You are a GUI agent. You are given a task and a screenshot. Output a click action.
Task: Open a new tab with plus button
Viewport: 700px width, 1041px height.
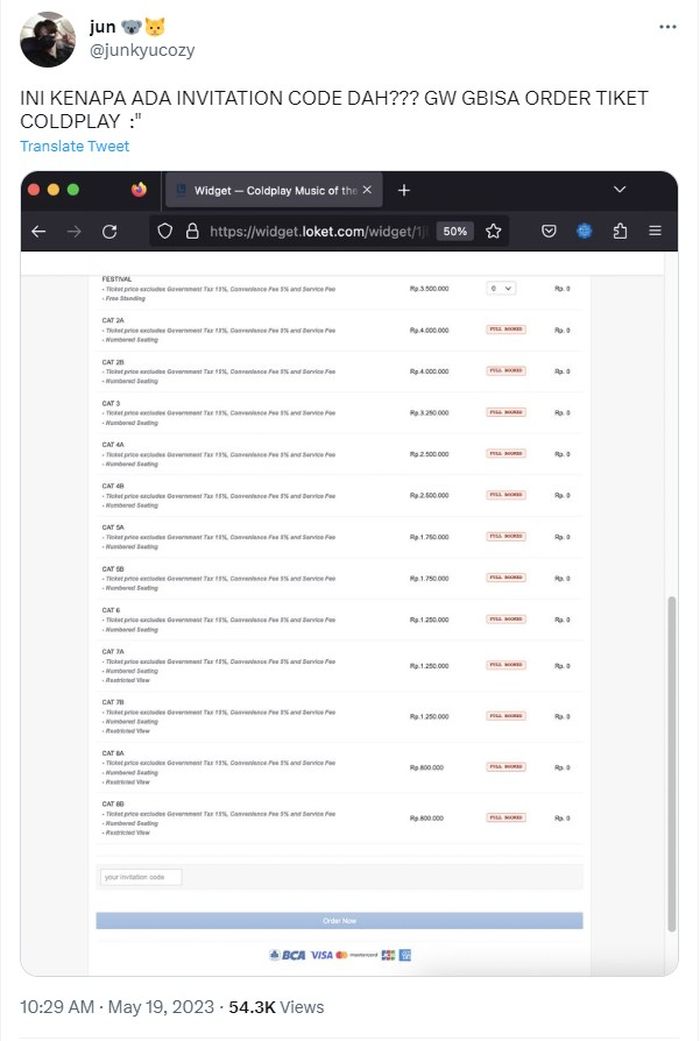pos(404,190)
